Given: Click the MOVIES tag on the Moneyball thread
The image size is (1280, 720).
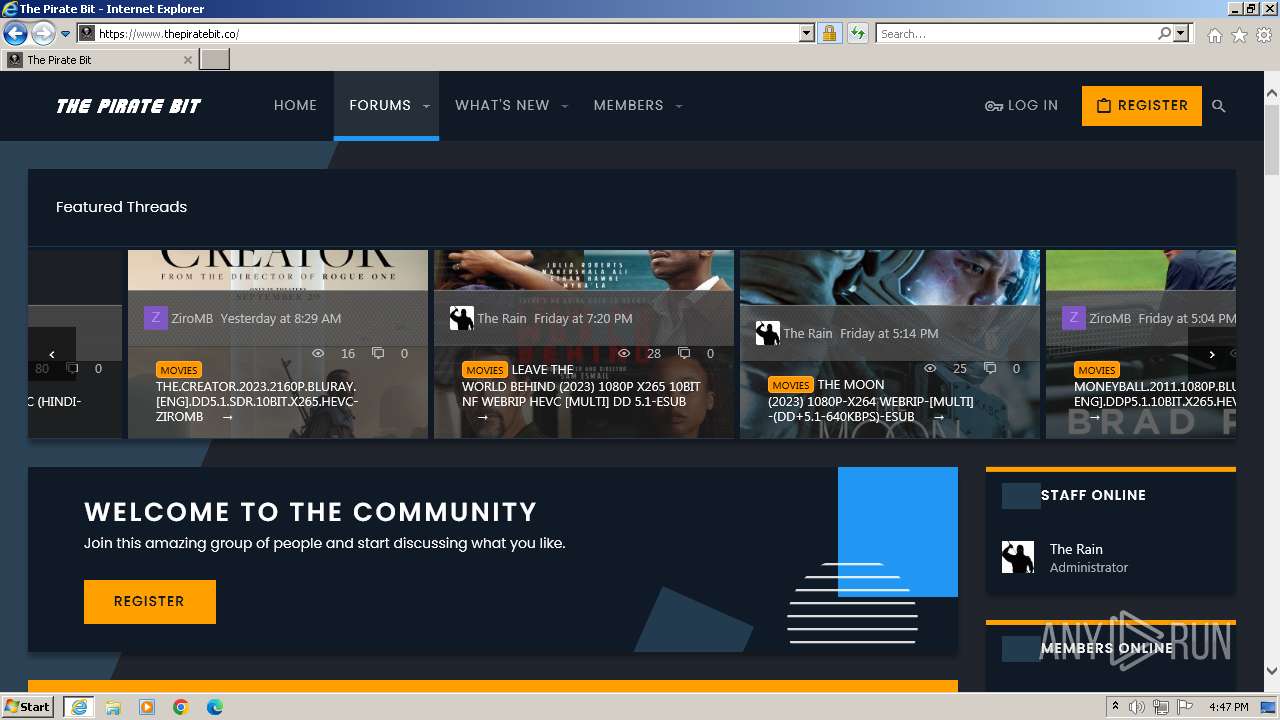Looking at the screenshot, I should click(x=1097, y=370).
